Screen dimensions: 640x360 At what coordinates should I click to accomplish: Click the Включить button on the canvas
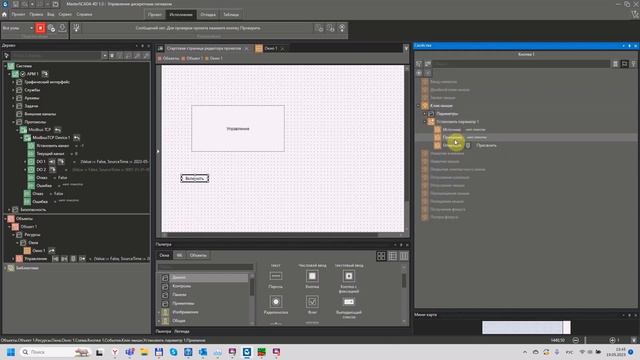pyautogui.click(x=195, y=178)
